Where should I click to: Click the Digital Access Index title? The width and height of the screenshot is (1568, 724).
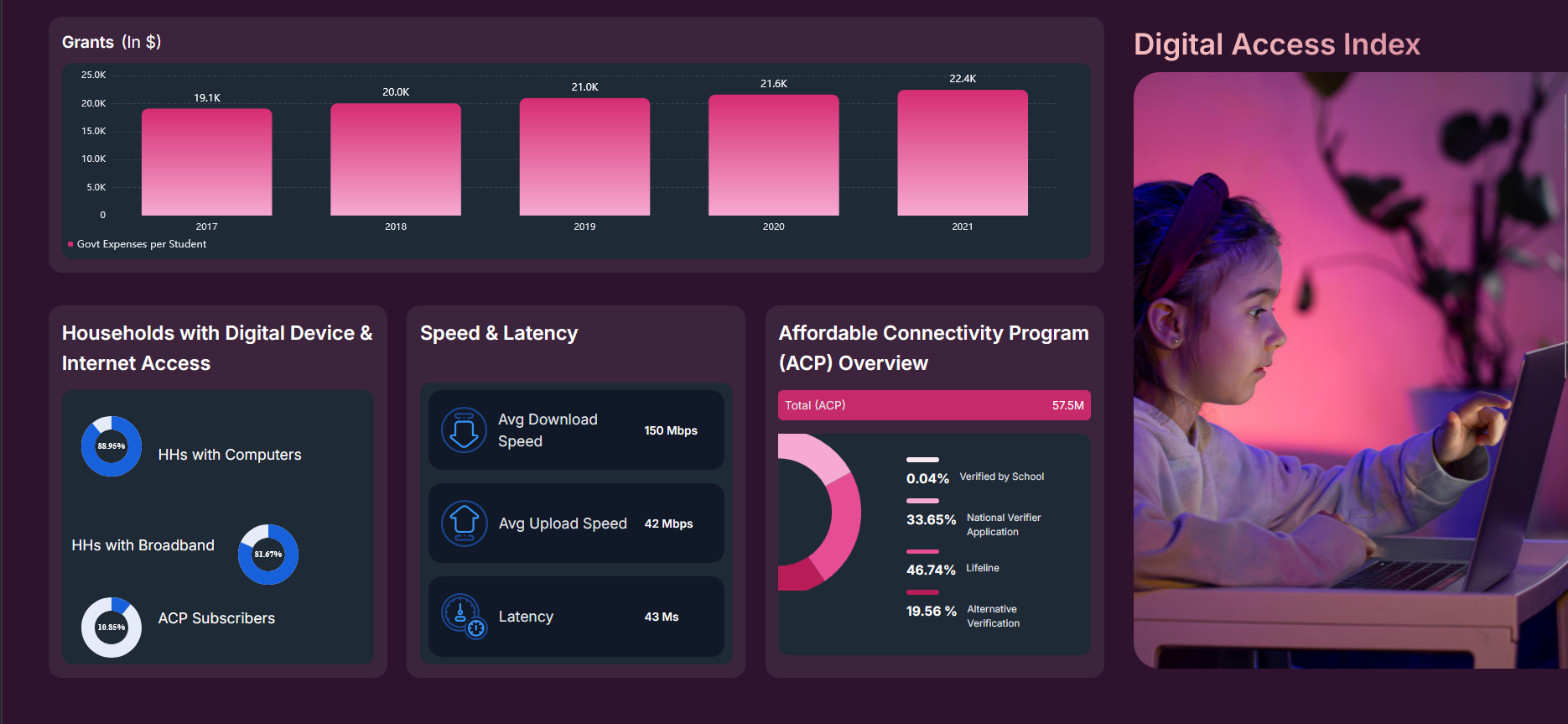pos(1276,44)
